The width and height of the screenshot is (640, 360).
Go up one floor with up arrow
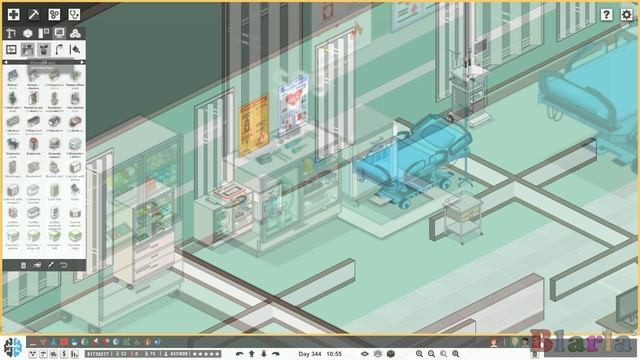point(252,354)
